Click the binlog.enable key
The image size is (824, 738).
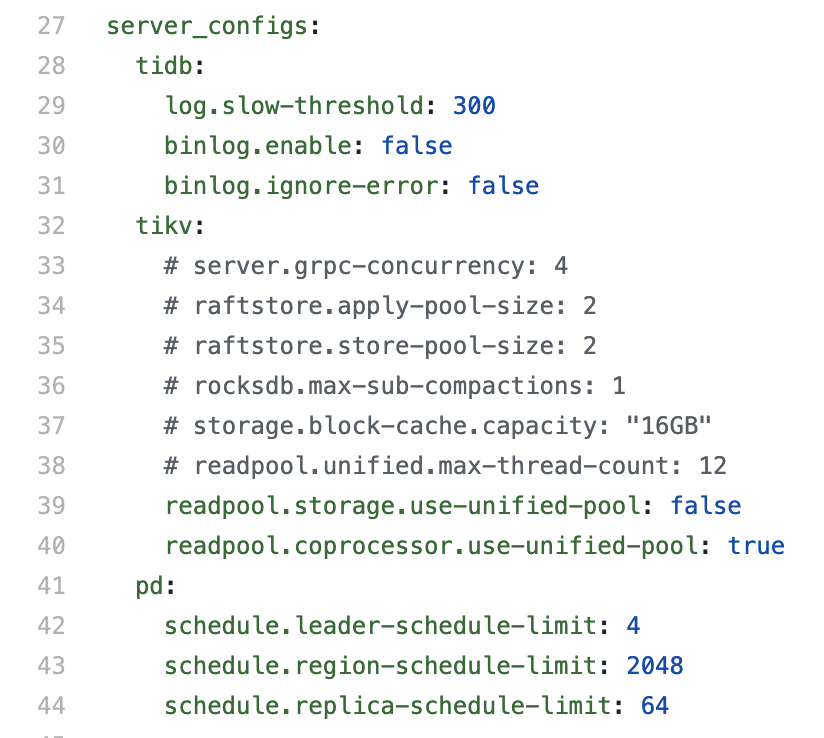[x=258, y=146]
